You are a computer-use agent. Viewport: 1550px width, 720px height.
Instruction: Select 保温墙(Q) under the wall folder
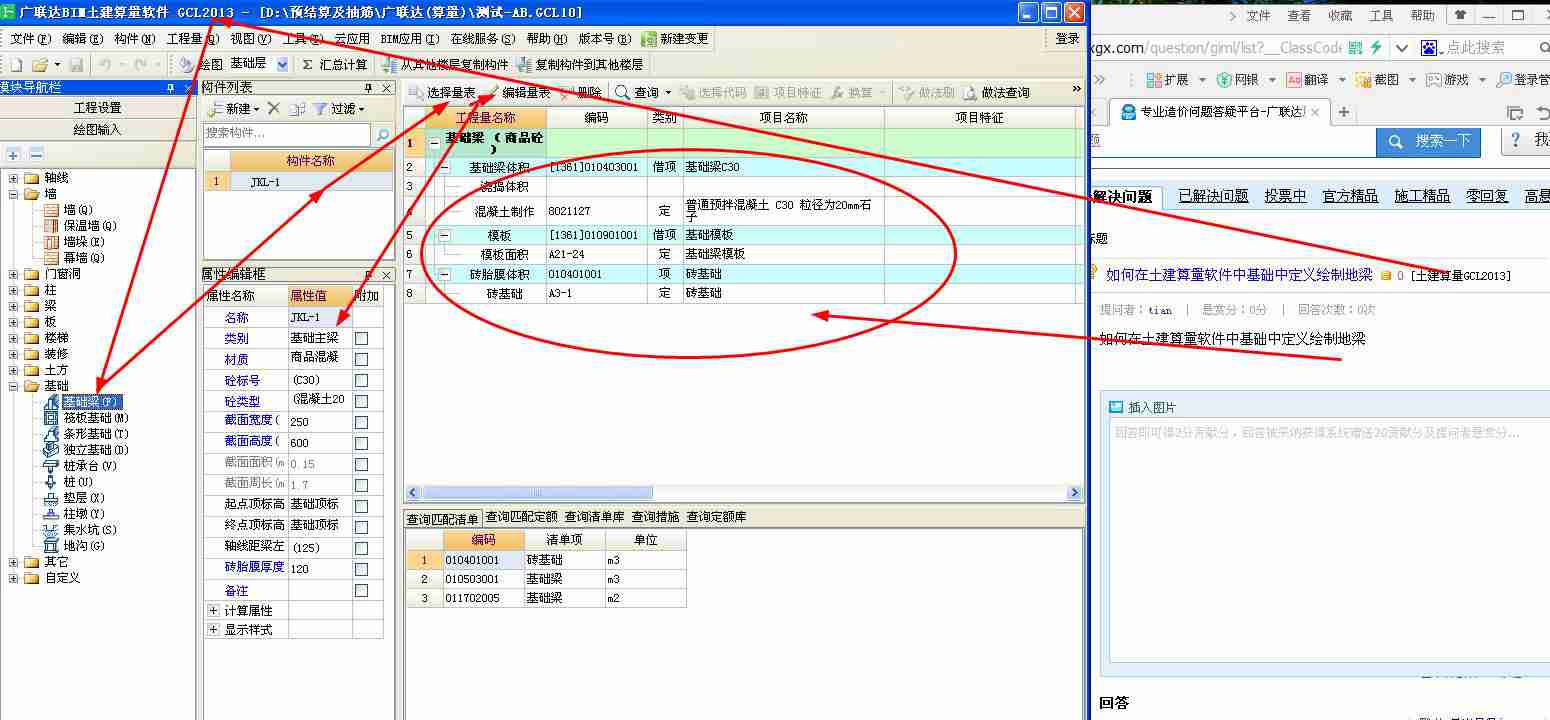coord(90,226)
